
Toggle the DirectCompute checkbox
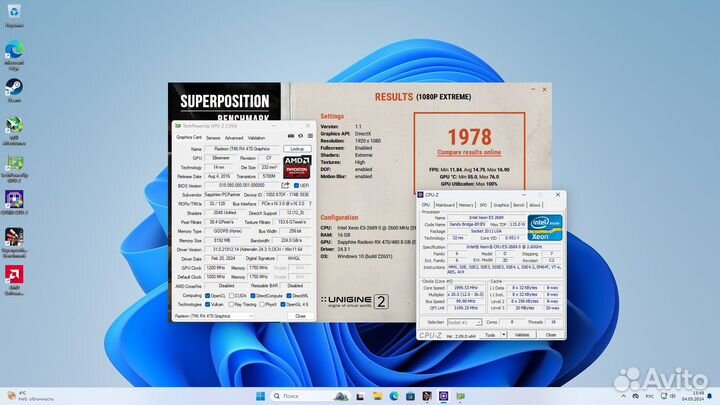[x=253, y=296]
